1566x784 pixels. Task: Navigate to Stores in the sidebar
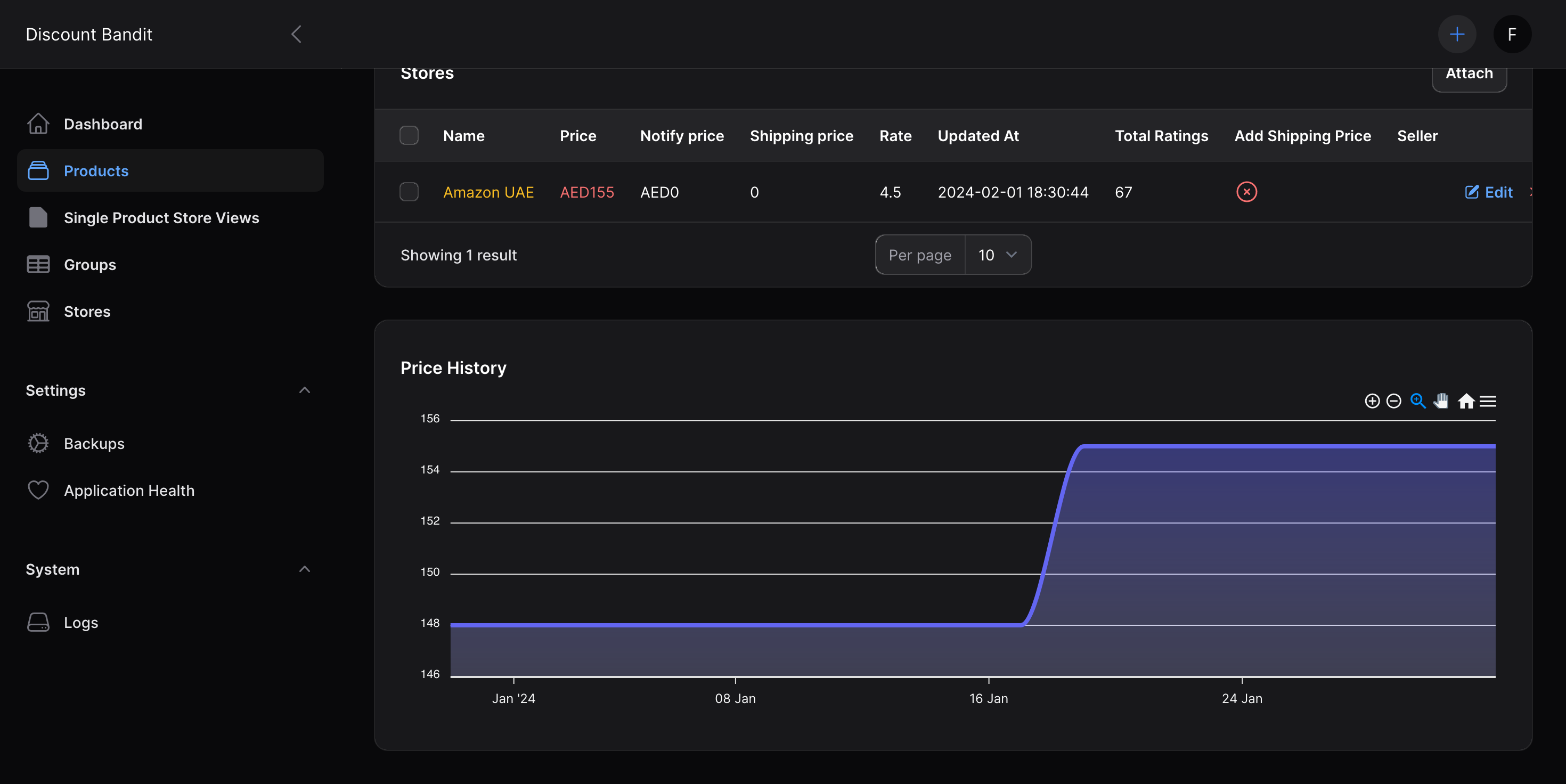click(170, 311)
